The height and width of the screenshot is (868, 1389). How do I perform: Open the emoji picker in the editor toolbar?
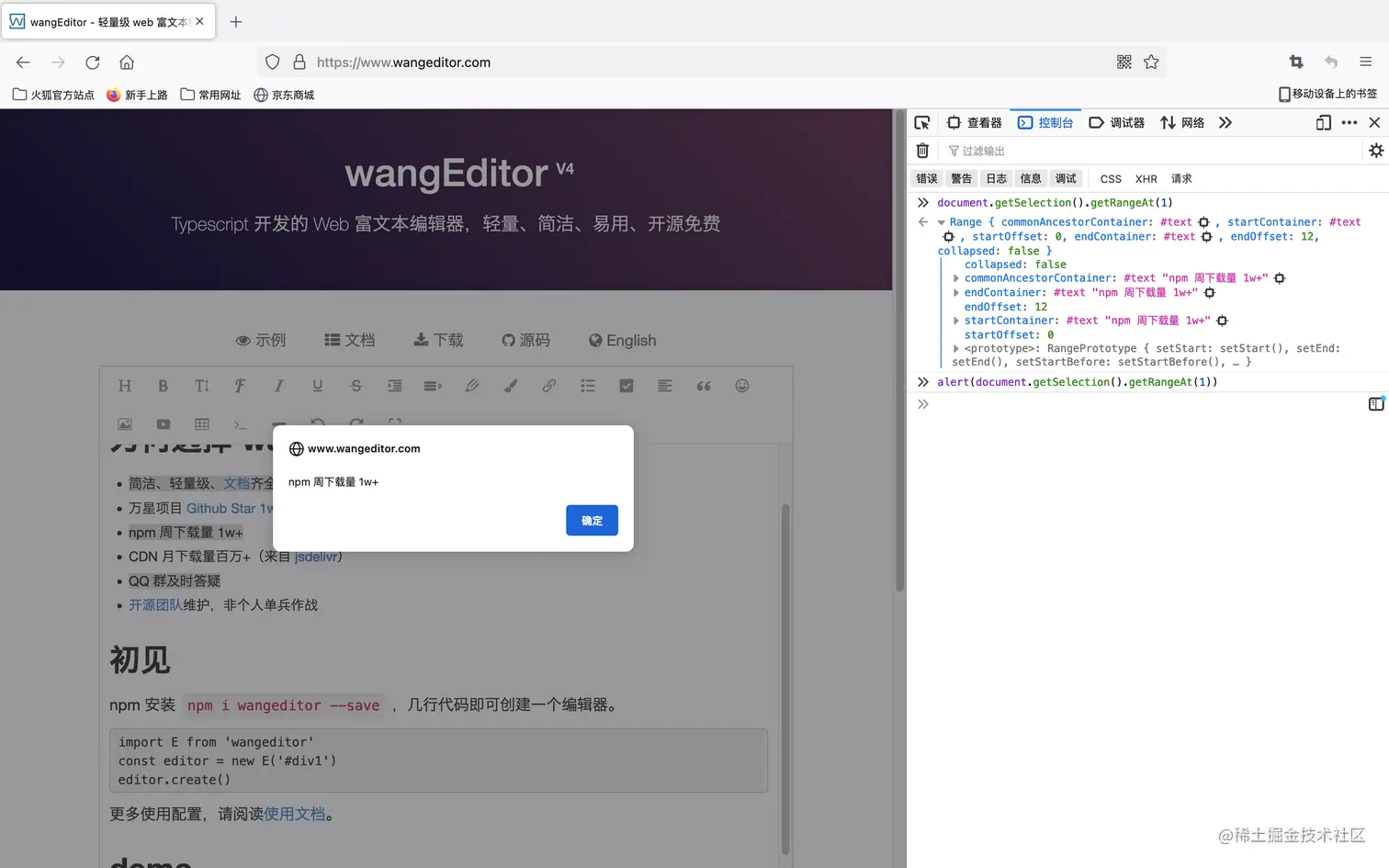point(741,386)
